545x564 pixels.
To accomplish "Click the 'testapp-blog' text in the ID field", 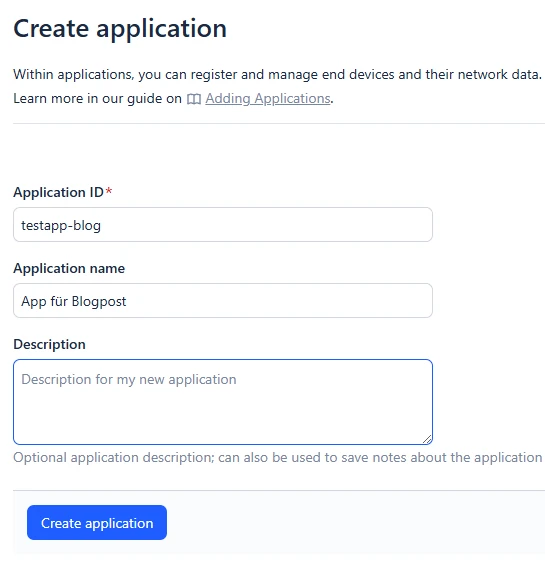I will tap(61, 226).
